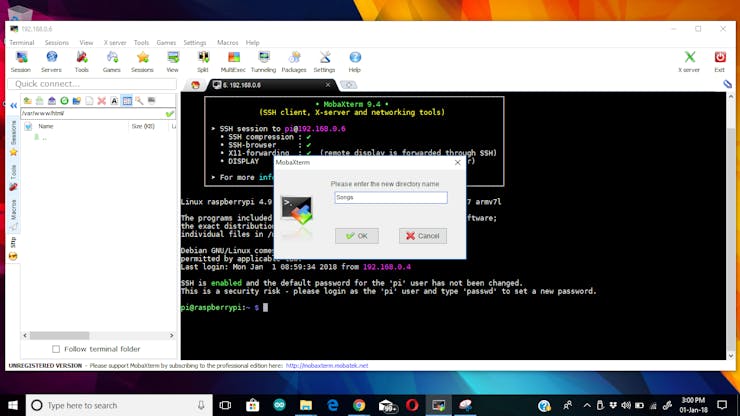Go to parent directory in SFTP toolbar
The width and height of the screenshot is (740, 416).
(27, 101)
